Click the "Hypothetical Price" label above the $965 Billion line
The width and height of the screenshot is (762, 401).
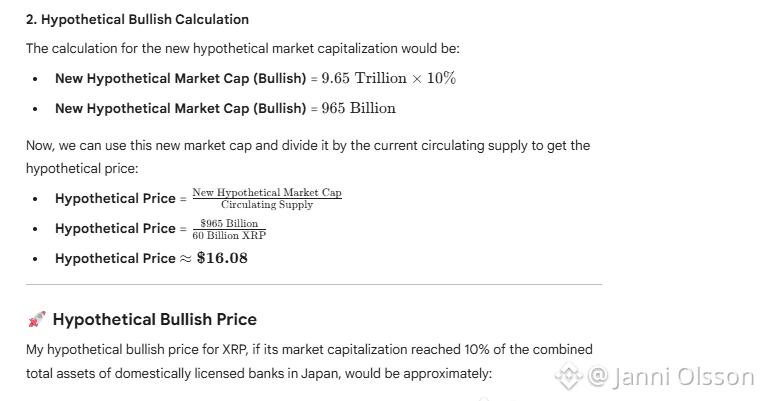pos(115,229)
